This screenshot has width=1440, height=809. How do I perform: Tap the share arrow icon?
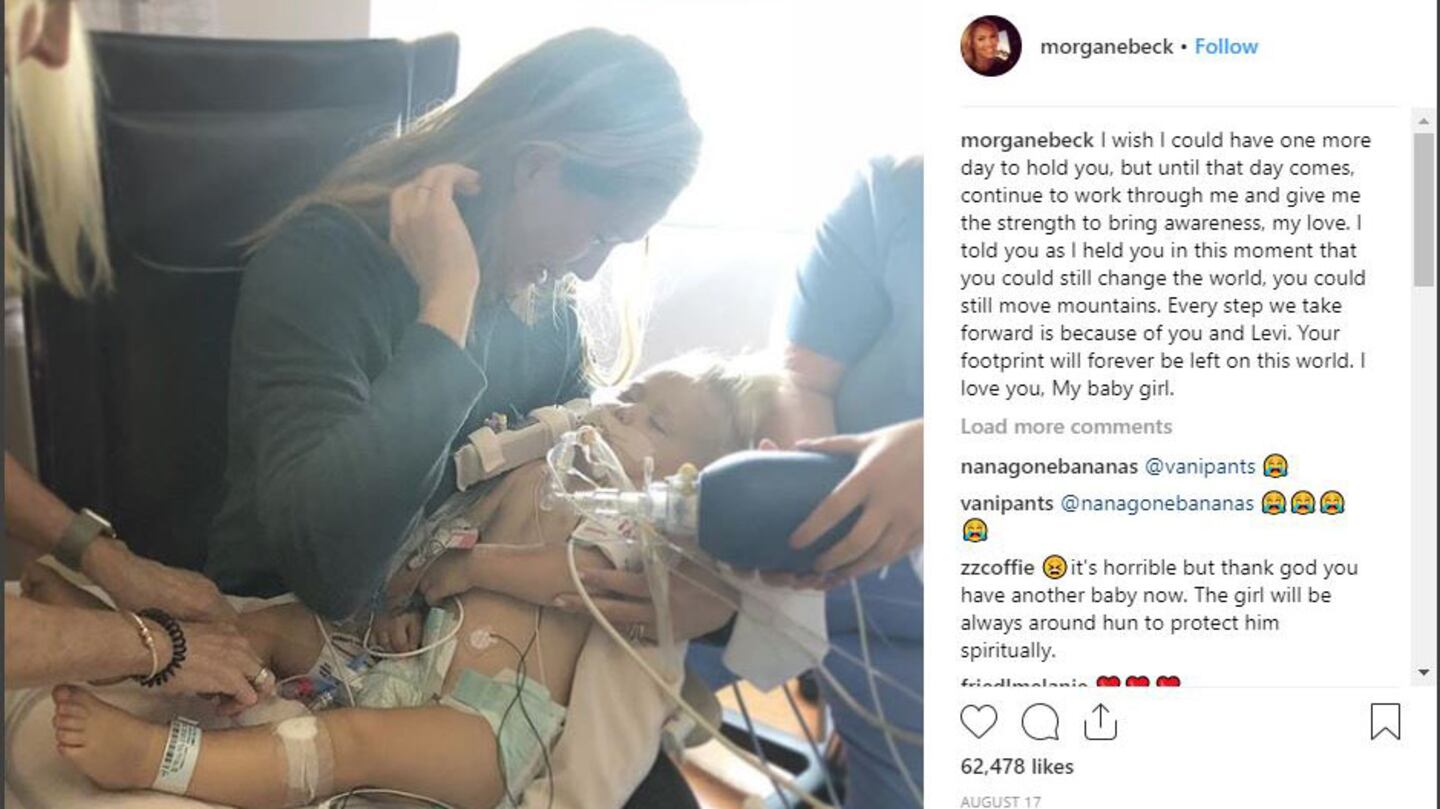[1100, 721]
